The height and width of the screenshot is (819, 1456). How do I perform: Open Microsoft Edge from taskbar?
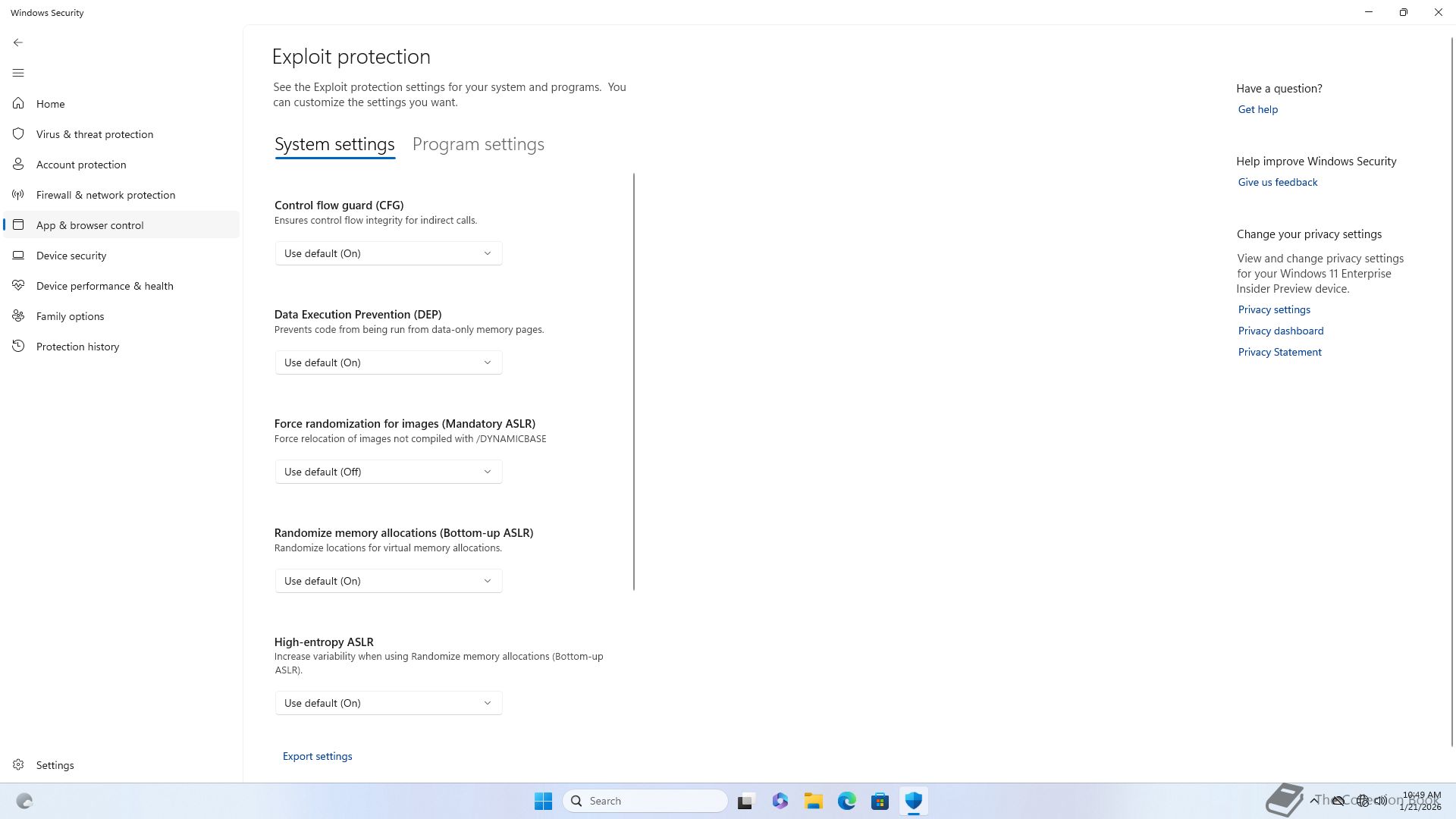846,801
